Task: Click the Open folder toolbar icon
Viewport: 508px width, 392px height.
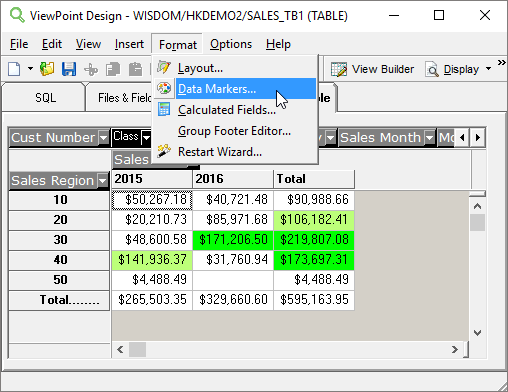Action: pyautogui.click(x=47, y=69)
